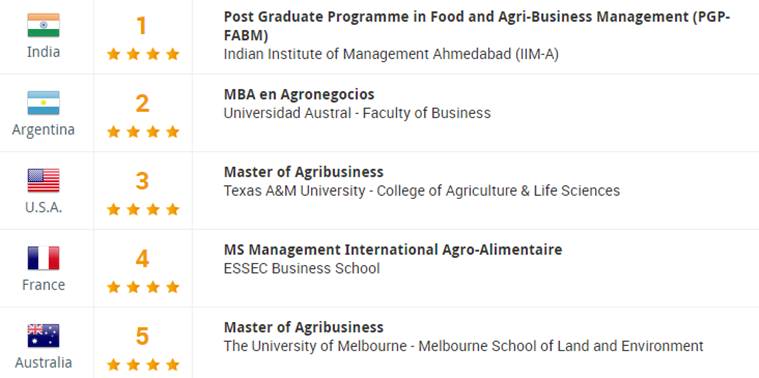Open the MBA en Agronegocios program link
The height and width of the screenshot is (378, 759).
[x=299, y=94]
